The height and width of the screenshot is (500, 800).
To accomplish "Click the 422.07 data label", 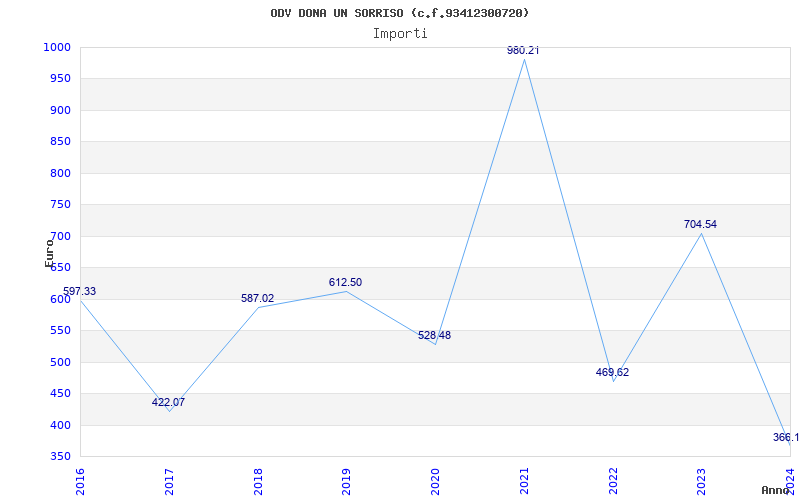I will tap(168, 402).
